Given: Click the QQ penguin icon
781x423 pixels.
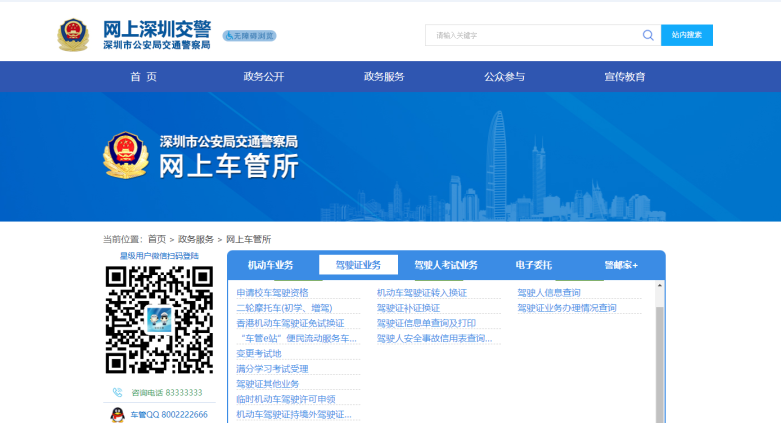Looking at the screenshot, I should pos(117,414).
